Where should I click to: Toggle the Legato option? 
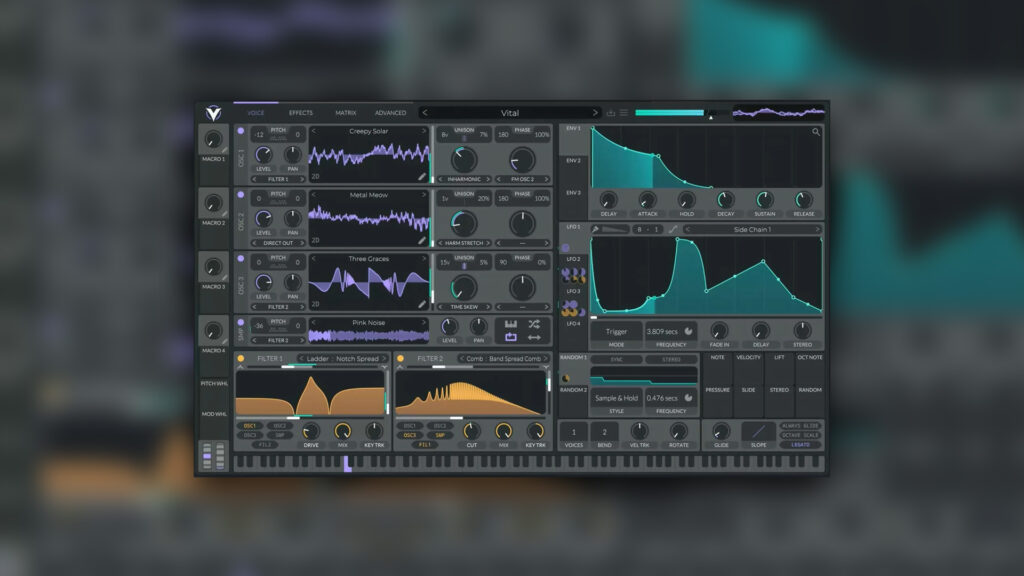coord(801,445)
